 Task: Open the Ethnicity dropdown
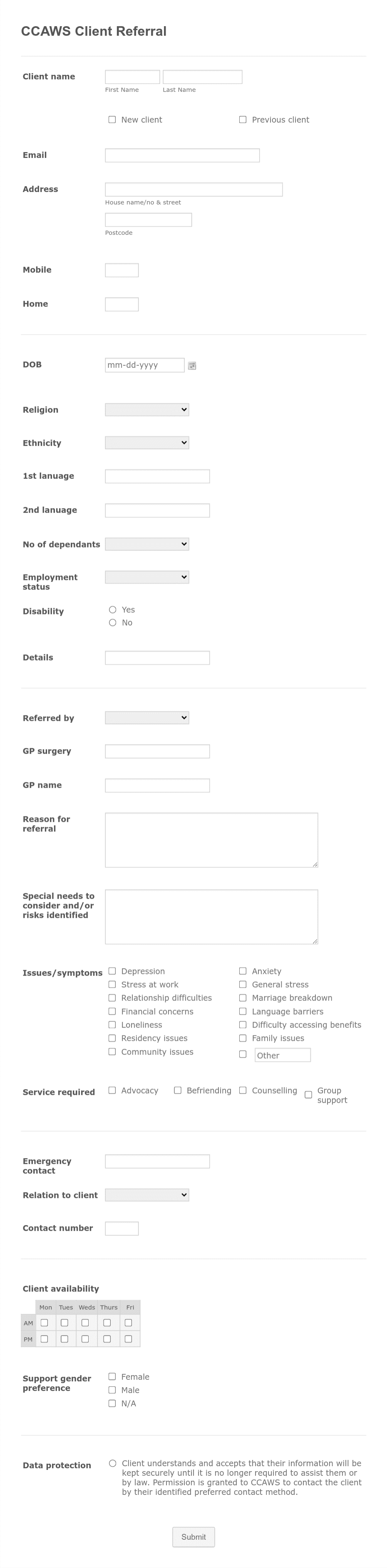(147, 443)
